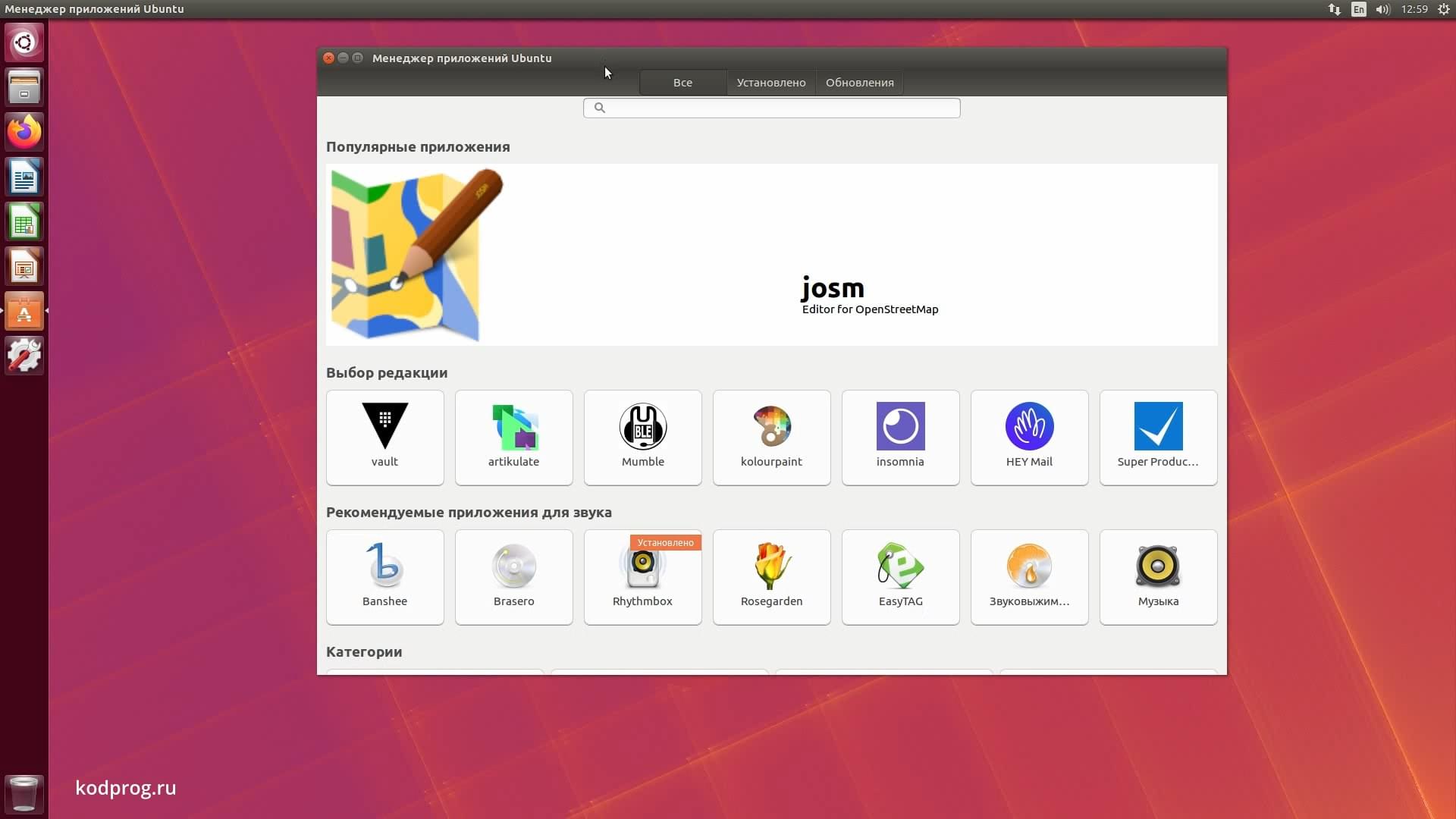Click the Editor for OpenStreetMap subtitle

coord(870,309)
